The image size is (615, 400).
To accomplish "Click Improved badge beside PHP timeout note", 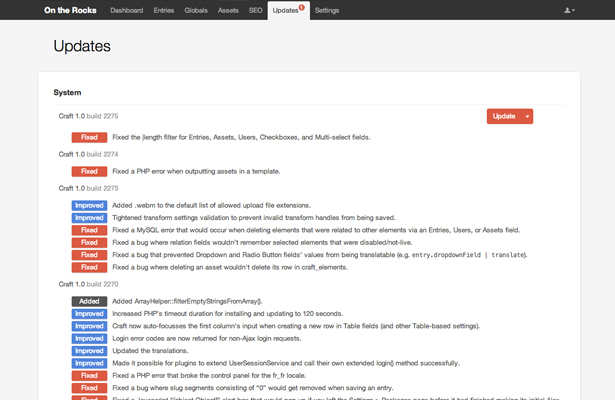I will click(89, 314).
